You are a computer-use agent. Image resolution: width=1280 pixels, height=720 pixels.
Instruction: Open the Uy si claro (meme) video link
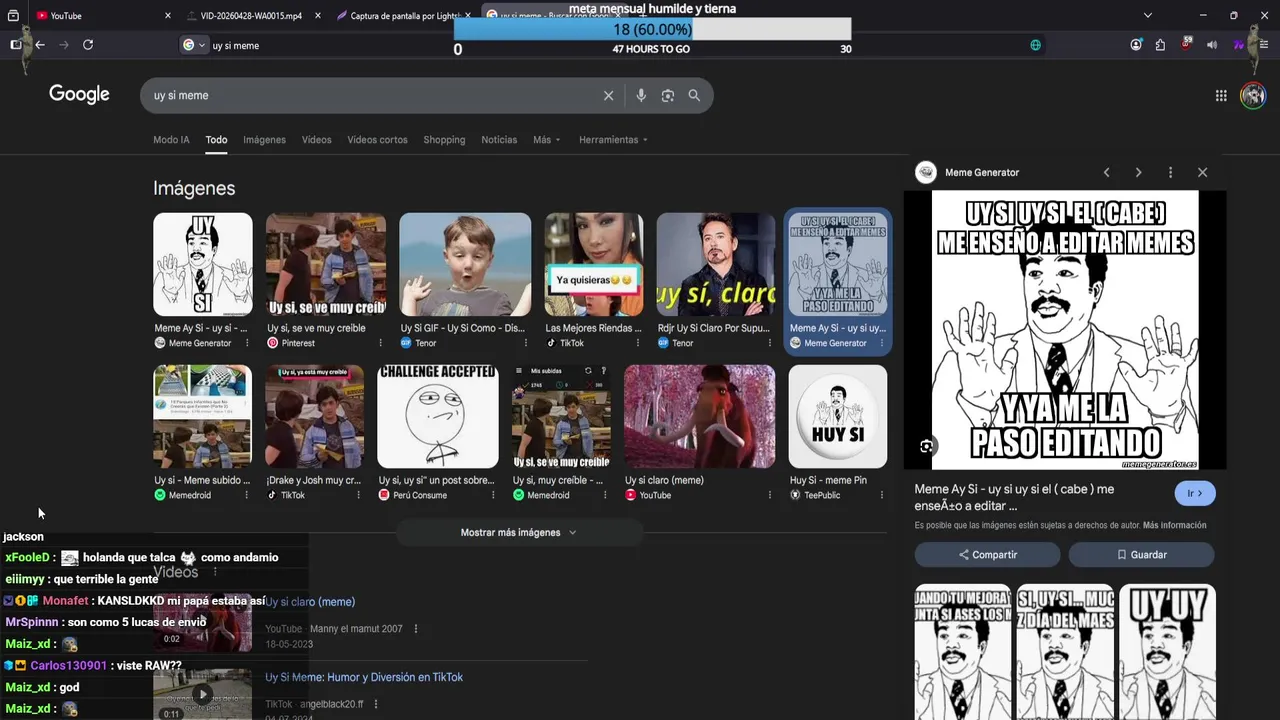(310, 602)
